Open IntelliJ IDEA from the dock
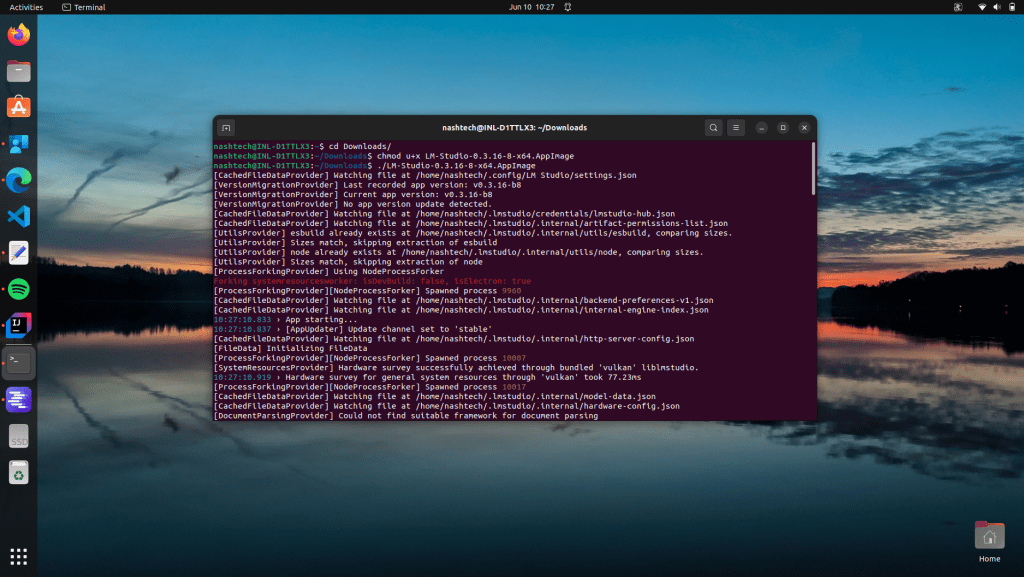Viewport: 1024px width, 577px height. coord(19,325)
